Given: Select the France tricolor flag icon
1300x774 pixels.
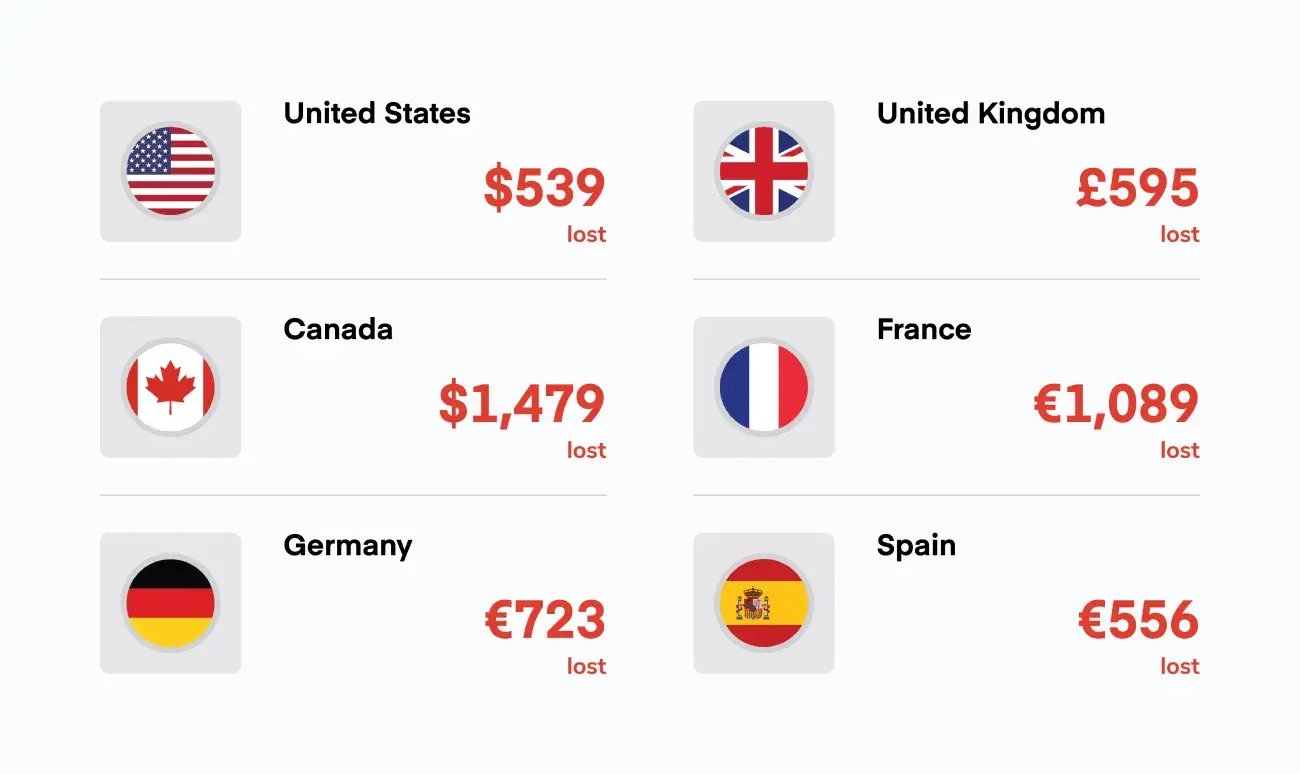Looking at the screenshot, I should (x=763, y=387).
